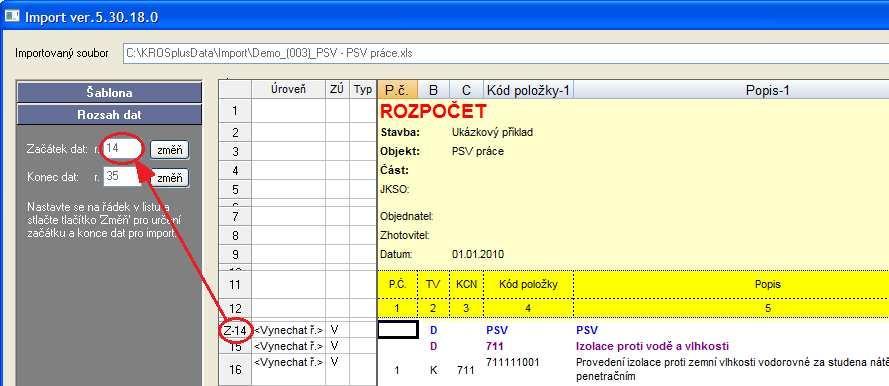
Task: Click the PSV práce cell
Action: pyautogui.click(x=477, y=151)
